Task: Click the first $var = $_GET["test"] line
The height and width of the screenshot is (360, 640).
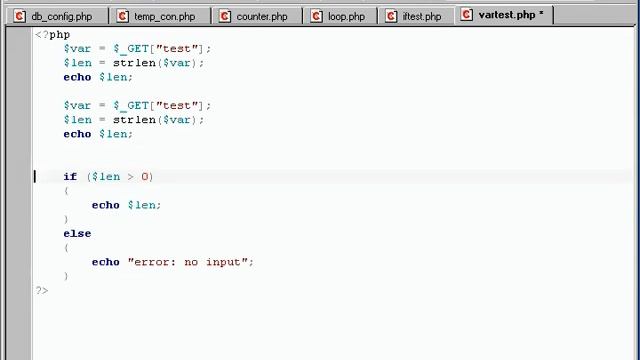Action: (137, 49)
